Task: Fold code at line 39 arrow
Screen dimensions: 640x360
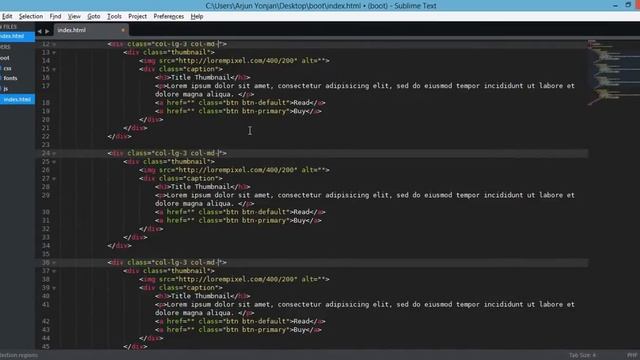Action: pyautogui.click(x=54, y=288)
